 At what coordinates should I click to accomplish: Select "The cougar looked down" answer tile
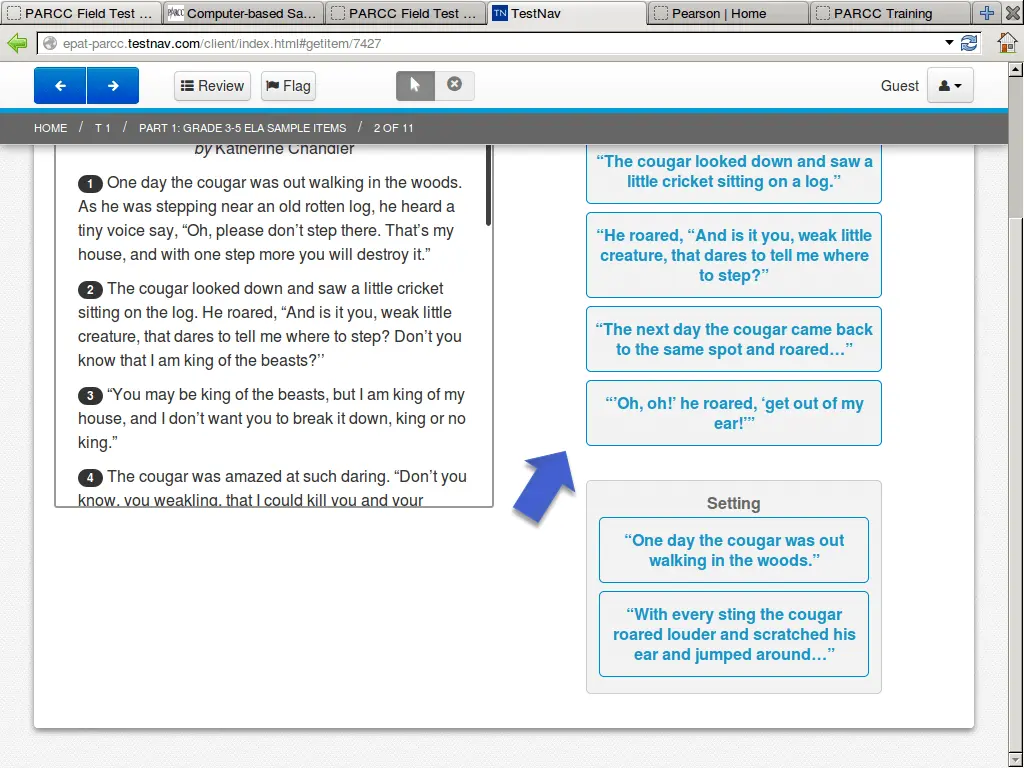(734, 172)
